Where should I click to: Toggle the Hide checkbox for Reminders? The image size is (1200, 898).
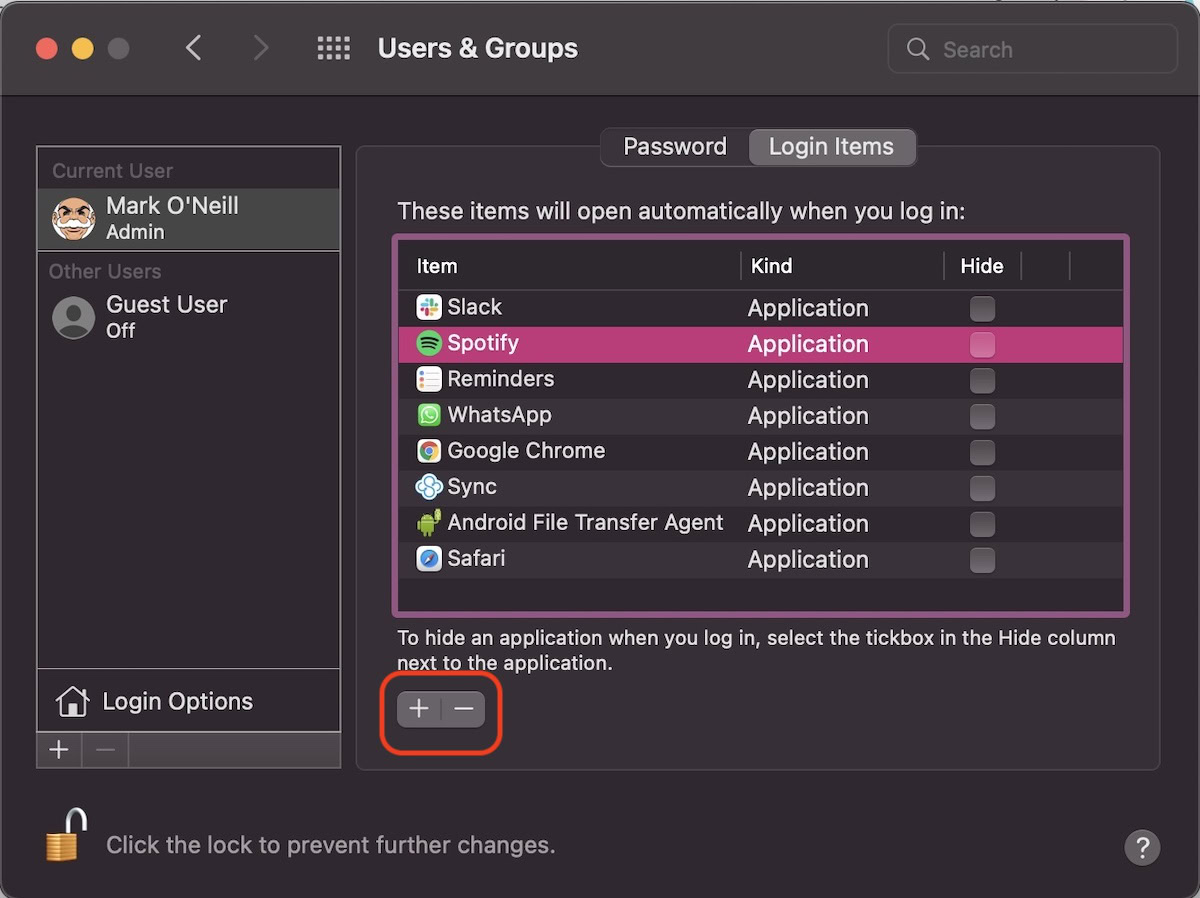(983, 380)
